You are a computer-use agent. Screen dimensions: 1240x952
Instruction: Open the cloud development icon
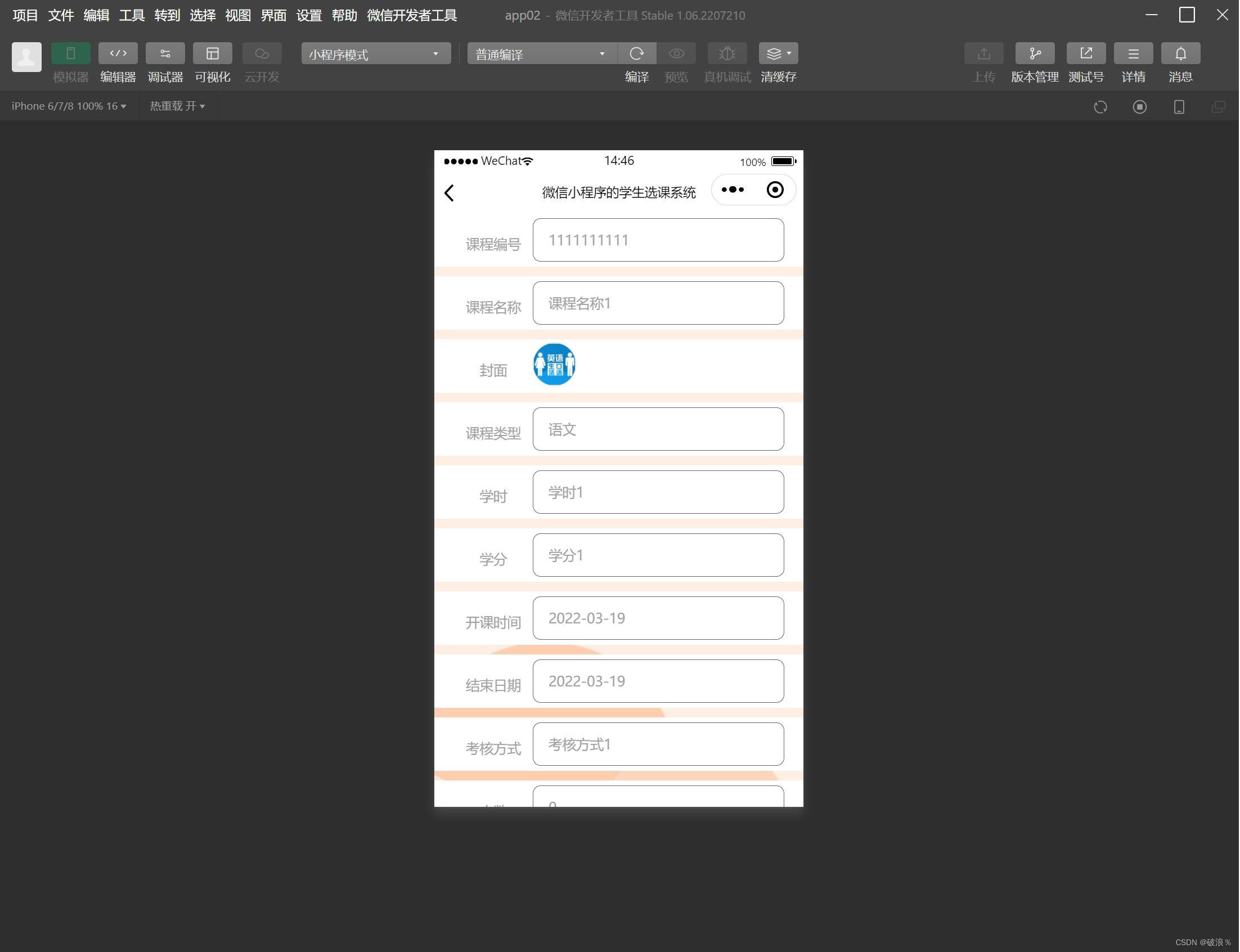click(x=262, y=53)
